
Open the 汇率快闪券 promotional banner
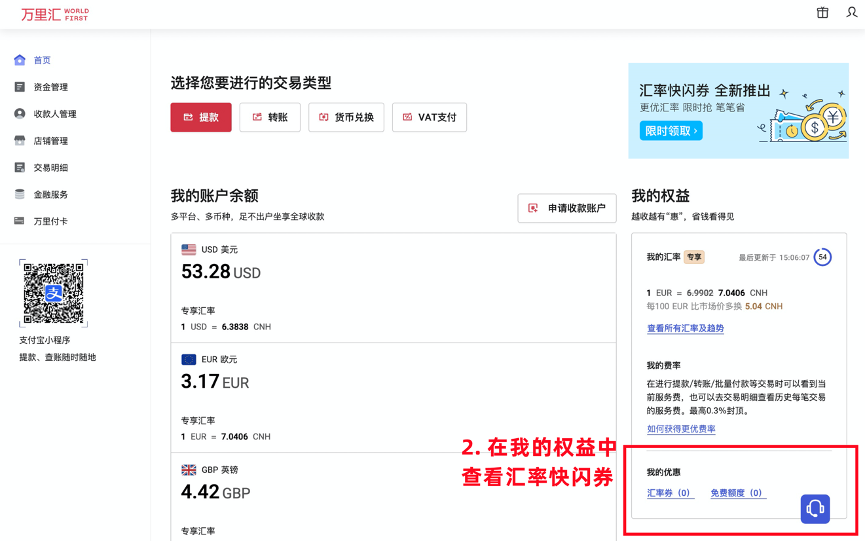[x=738, y=110]
